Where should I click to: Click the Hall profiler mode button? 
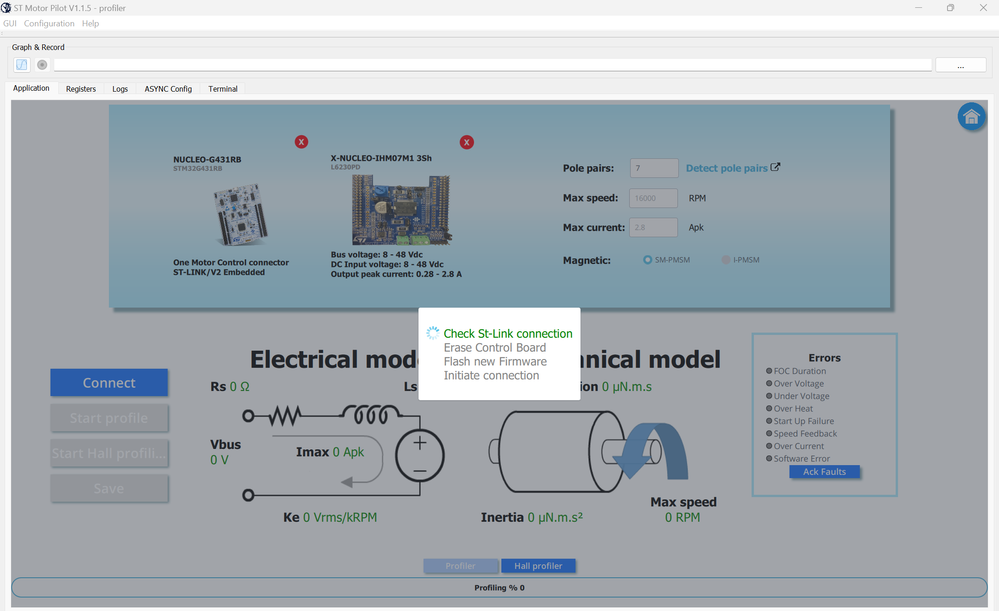[538, 566]
